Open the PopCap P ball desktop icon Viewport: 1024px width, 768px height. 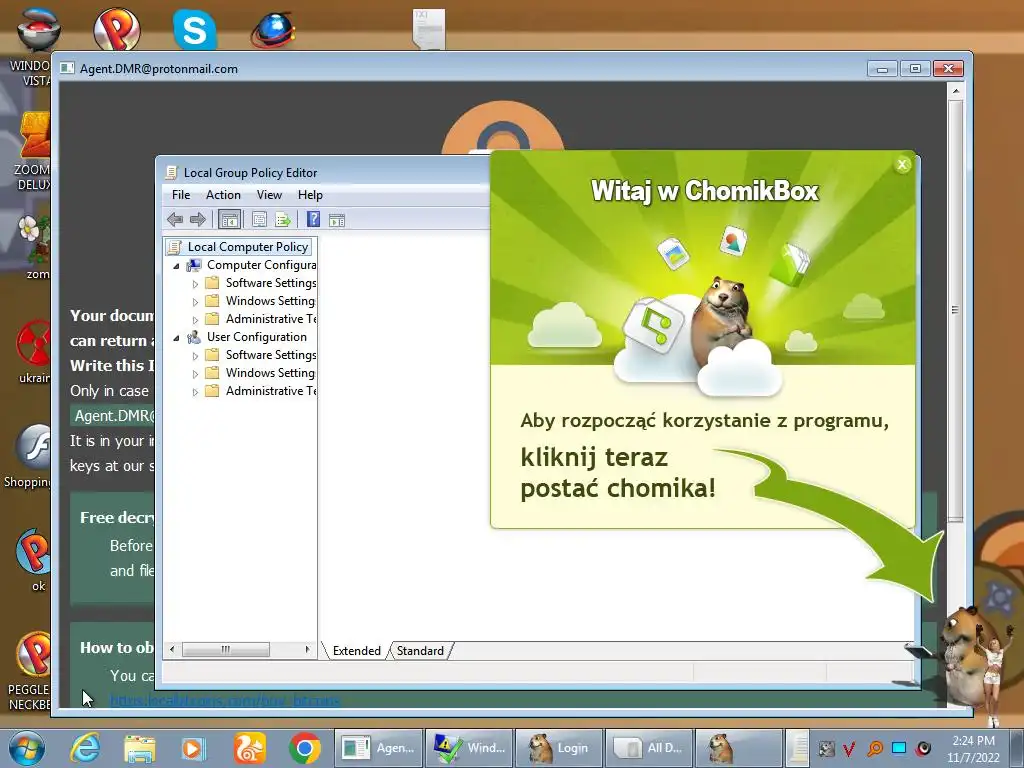(116, 29)
